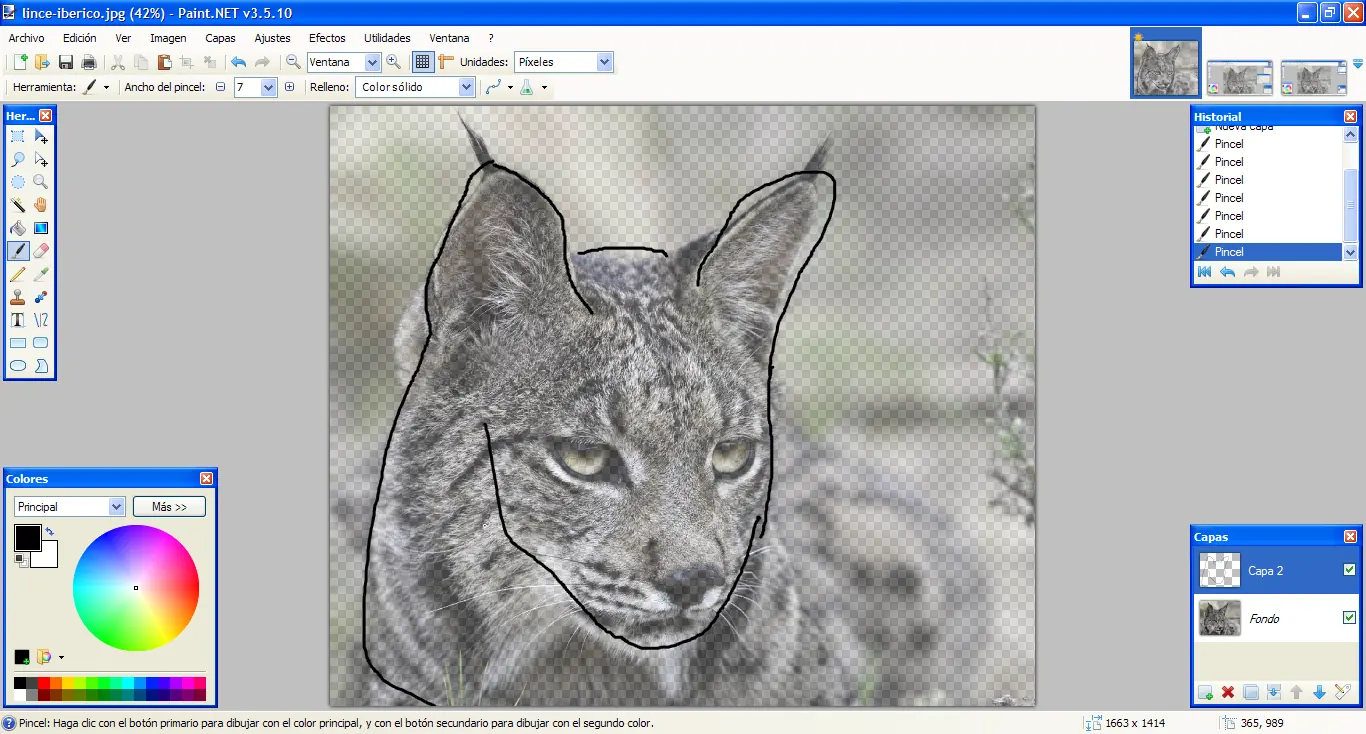Open layer properties in Capas panel
The height and width of the screenshot is (734, 1366).
click(x=1342, y=692)
